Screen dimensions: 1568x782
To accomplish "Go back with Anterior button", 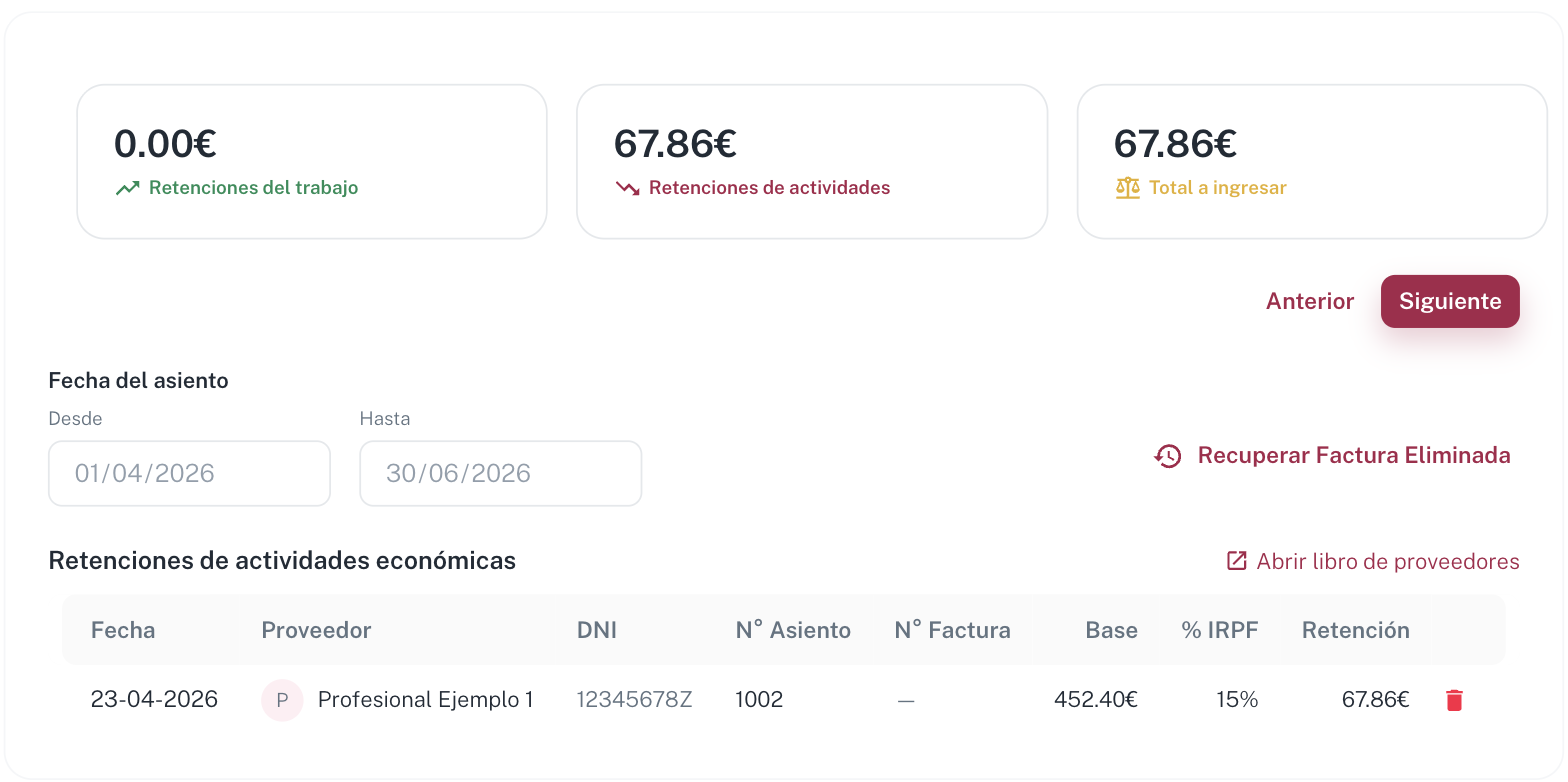I will tap(1310, 301).
